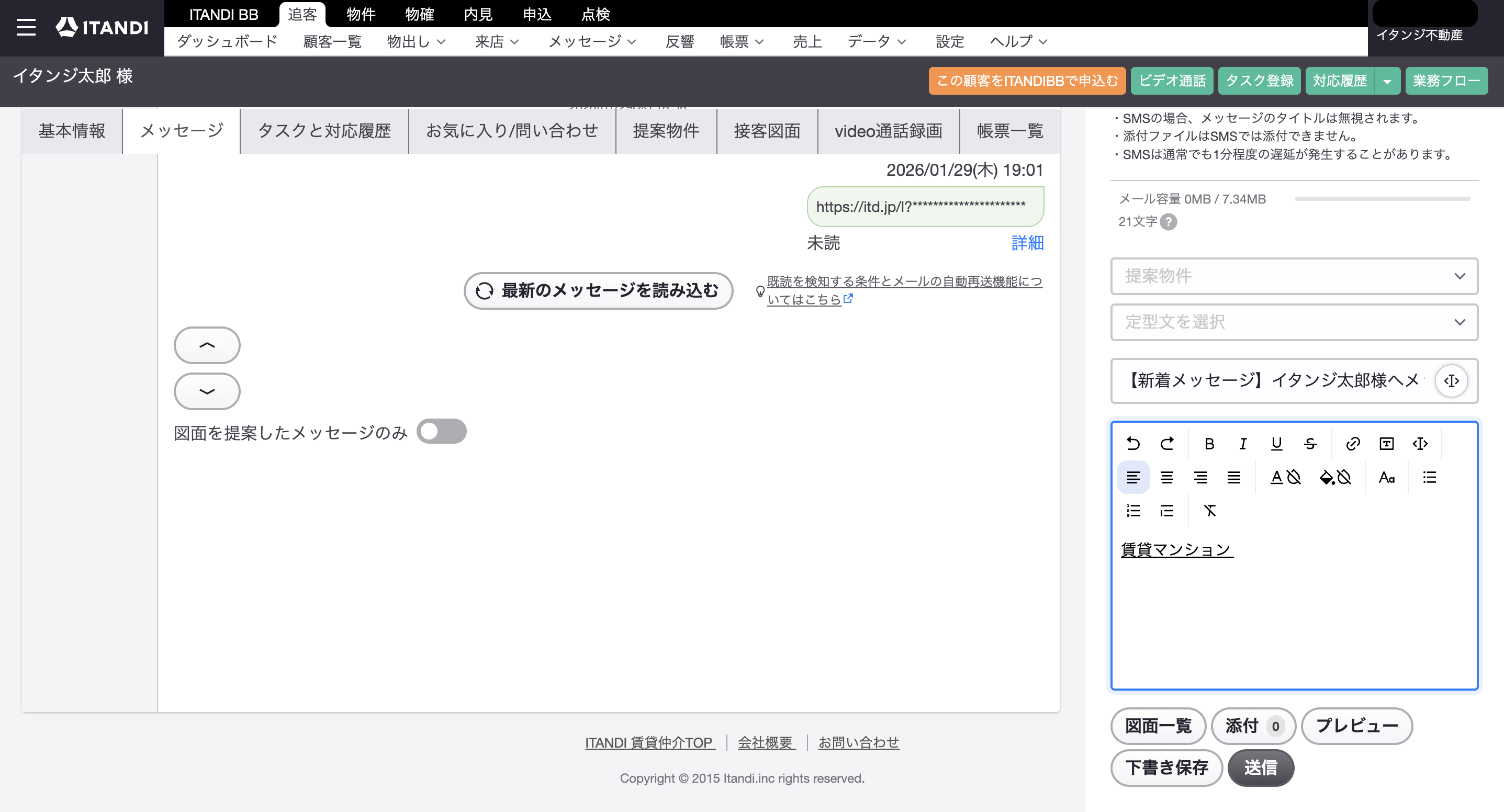Open the 既読を検知する条件 help link

pyautogui.click(x=904, y=290)
